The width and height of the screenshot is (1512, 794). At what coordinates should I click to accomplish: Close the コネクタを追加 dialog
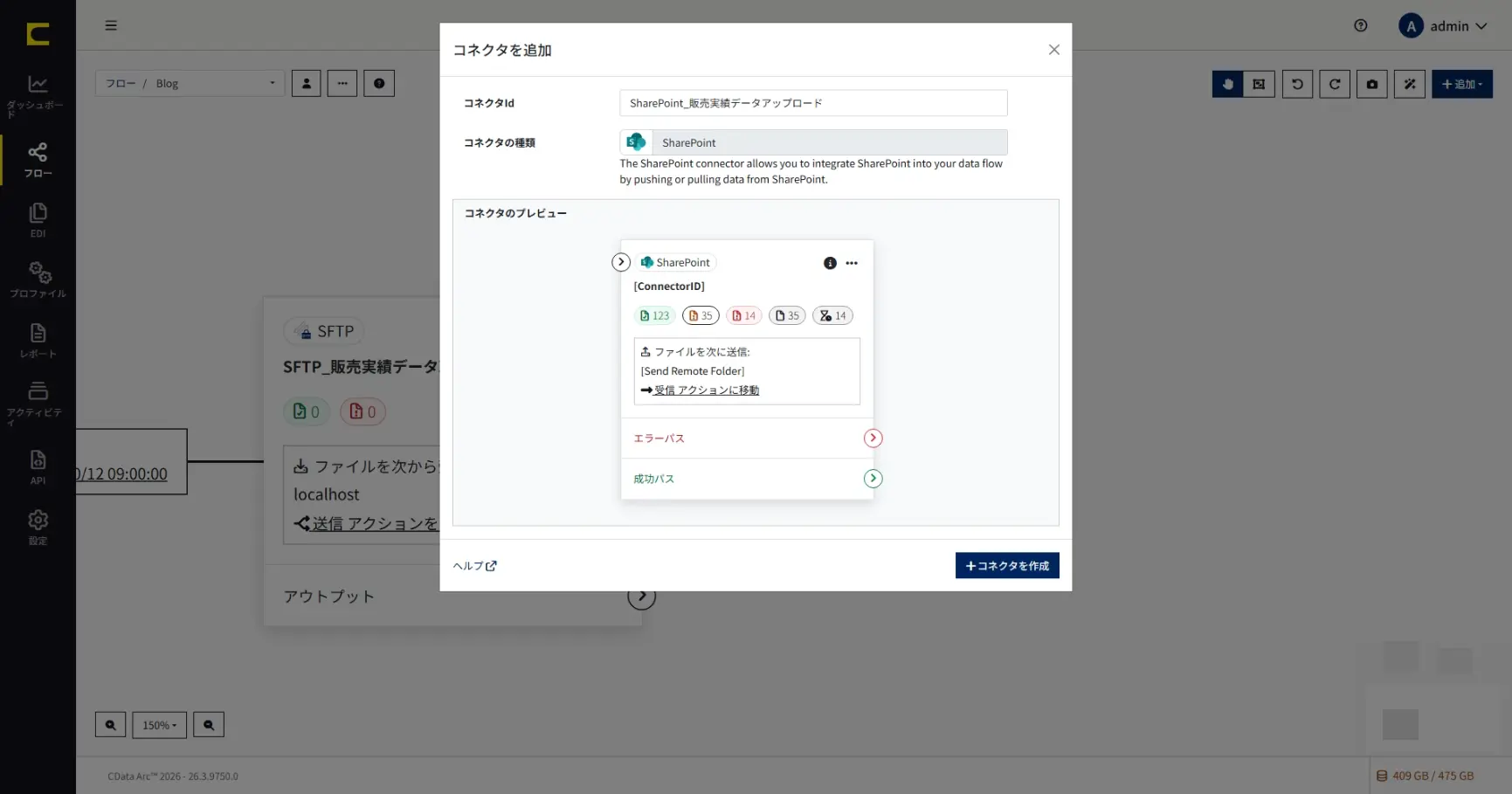coord(1054,50)
